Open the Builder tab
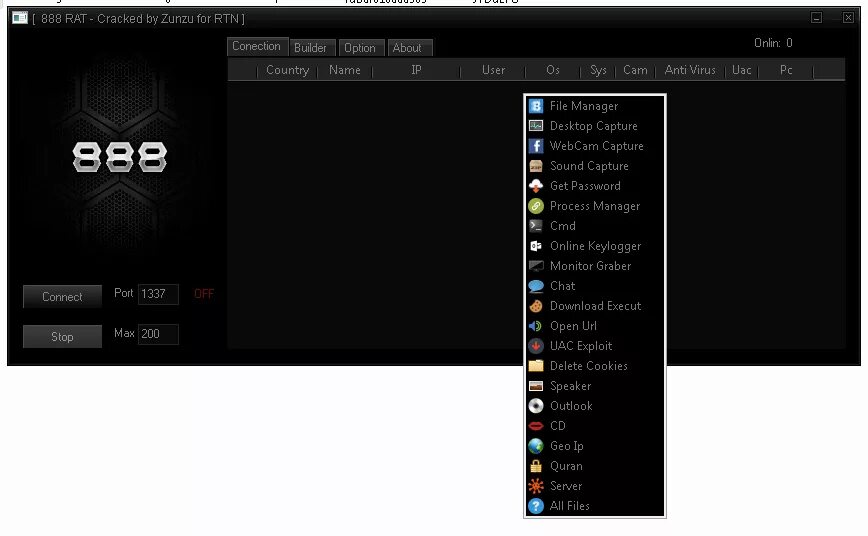 [x=311, y=48]
